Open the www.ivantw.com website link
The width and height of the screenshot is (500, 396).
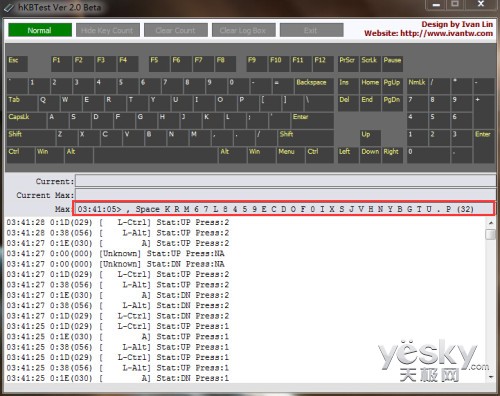pyautogui.click(x=446, y=33)
